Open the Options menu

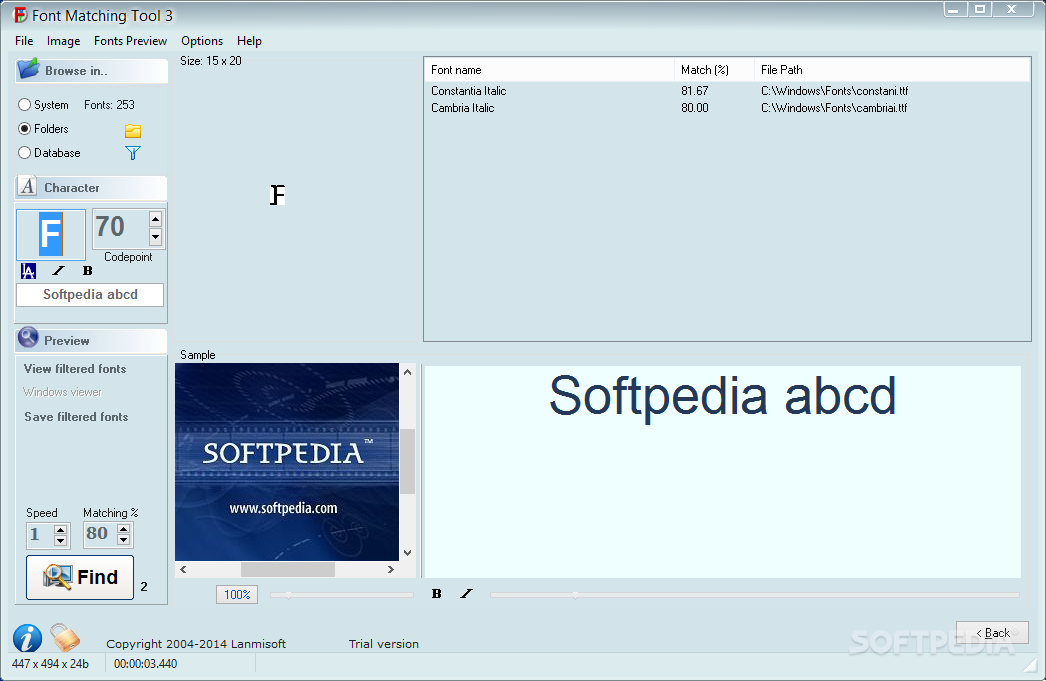coord(202,41)
